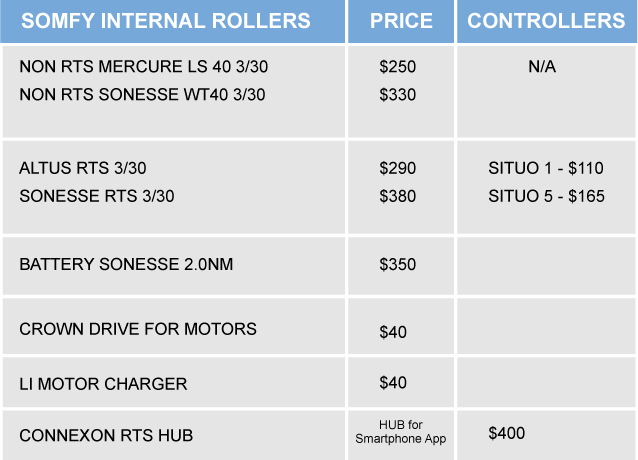Viewport: 638px width, 460px height.
Task: Click the NON RTS SONESSE WT40 3/30 label
Action: [x=144, y=95]
